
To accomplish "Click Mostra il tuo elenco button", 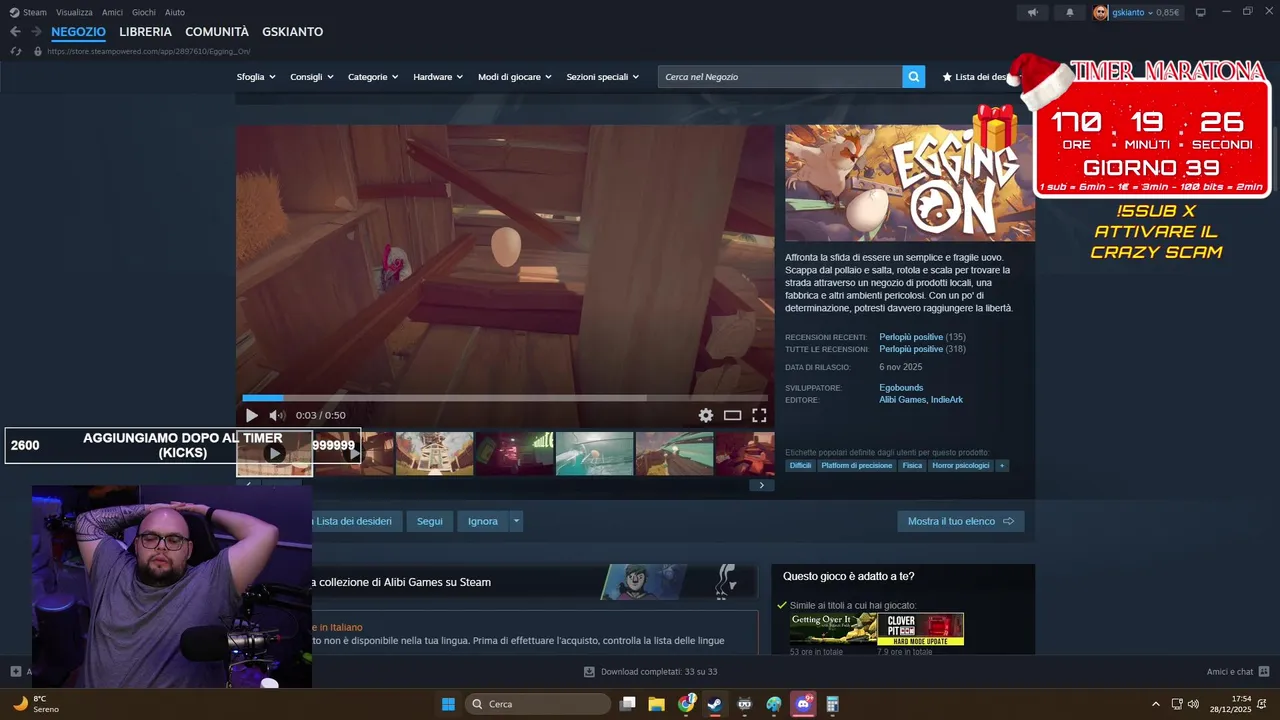I will (x=961, y=521).
